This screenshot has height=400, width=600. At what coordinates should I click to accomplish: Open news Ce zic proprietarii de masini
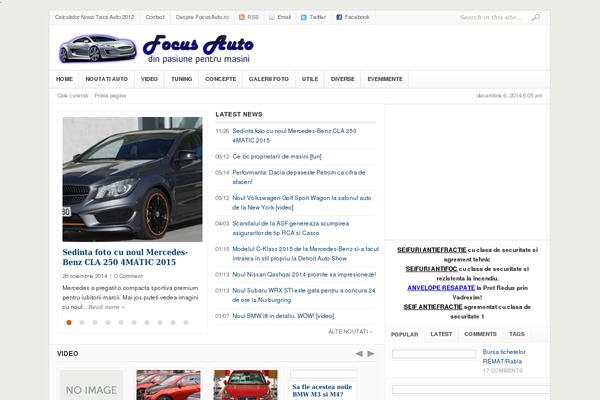(277, 157)
